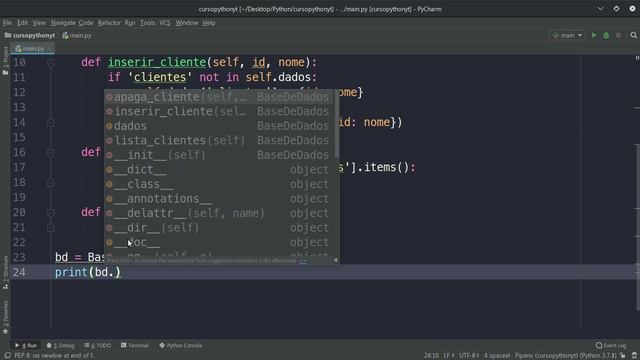Image resolution: width=640 pixels, height=360 pixels.
Task: Open the Window menu
Action: [187, 23]
